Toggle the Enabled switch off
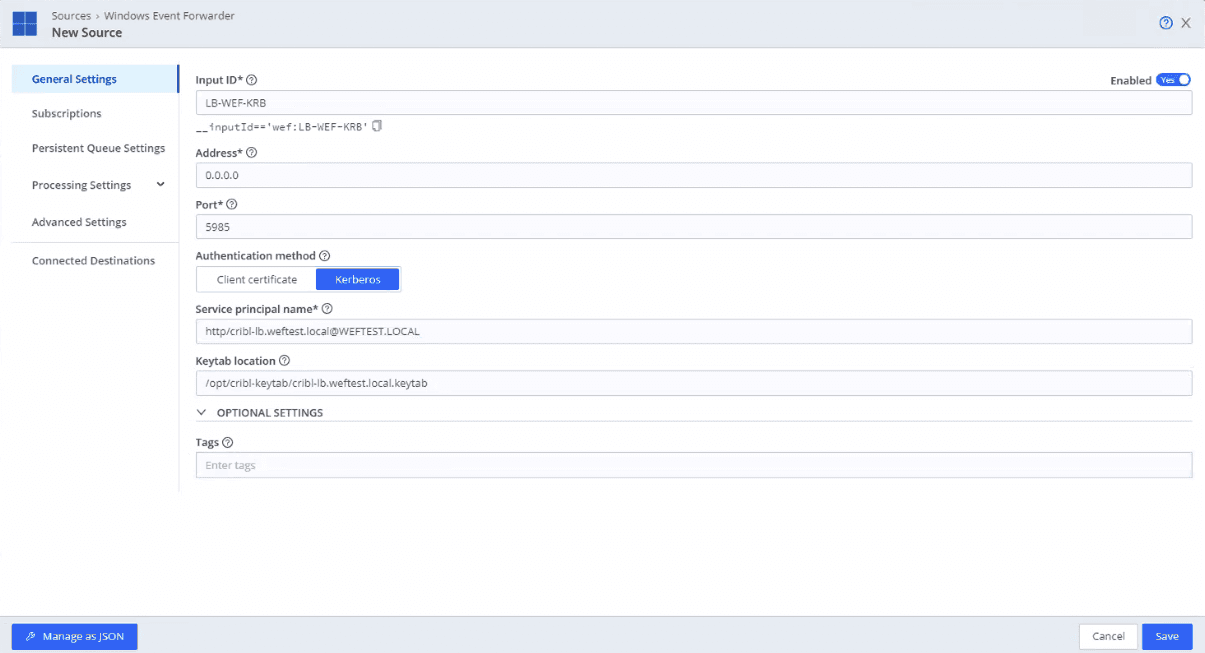Image resolution: width=1205 pixels, height=653 pixels. pyautogui.click(x=1173, y=80)
